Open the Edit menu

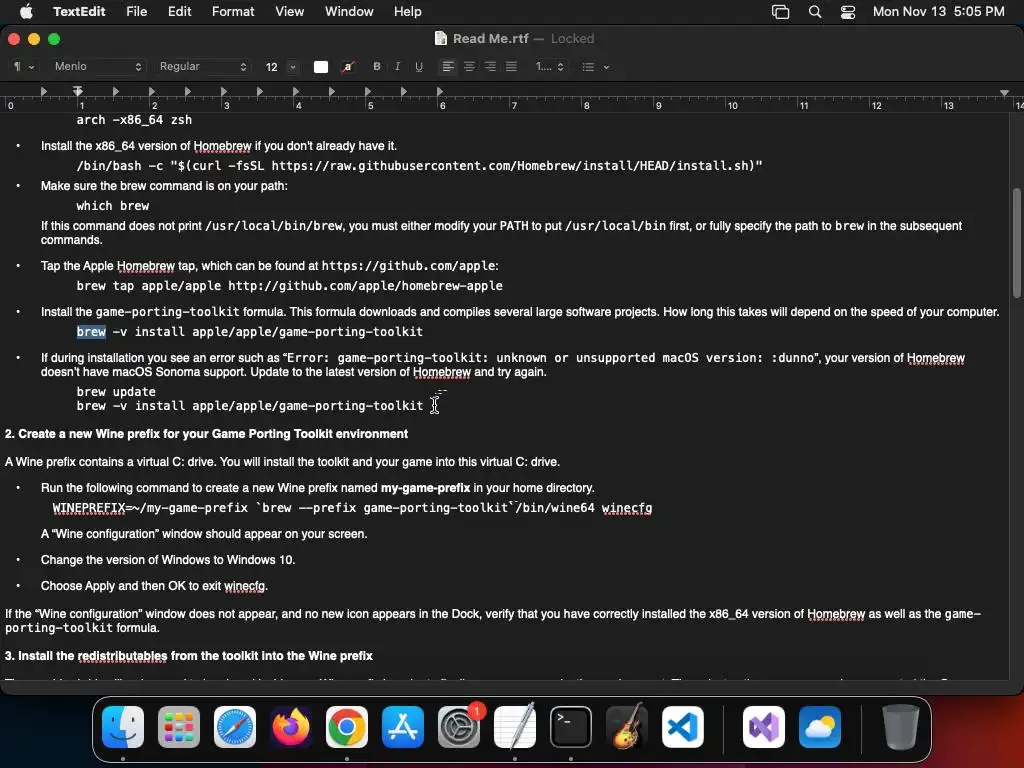pos(180,11)
